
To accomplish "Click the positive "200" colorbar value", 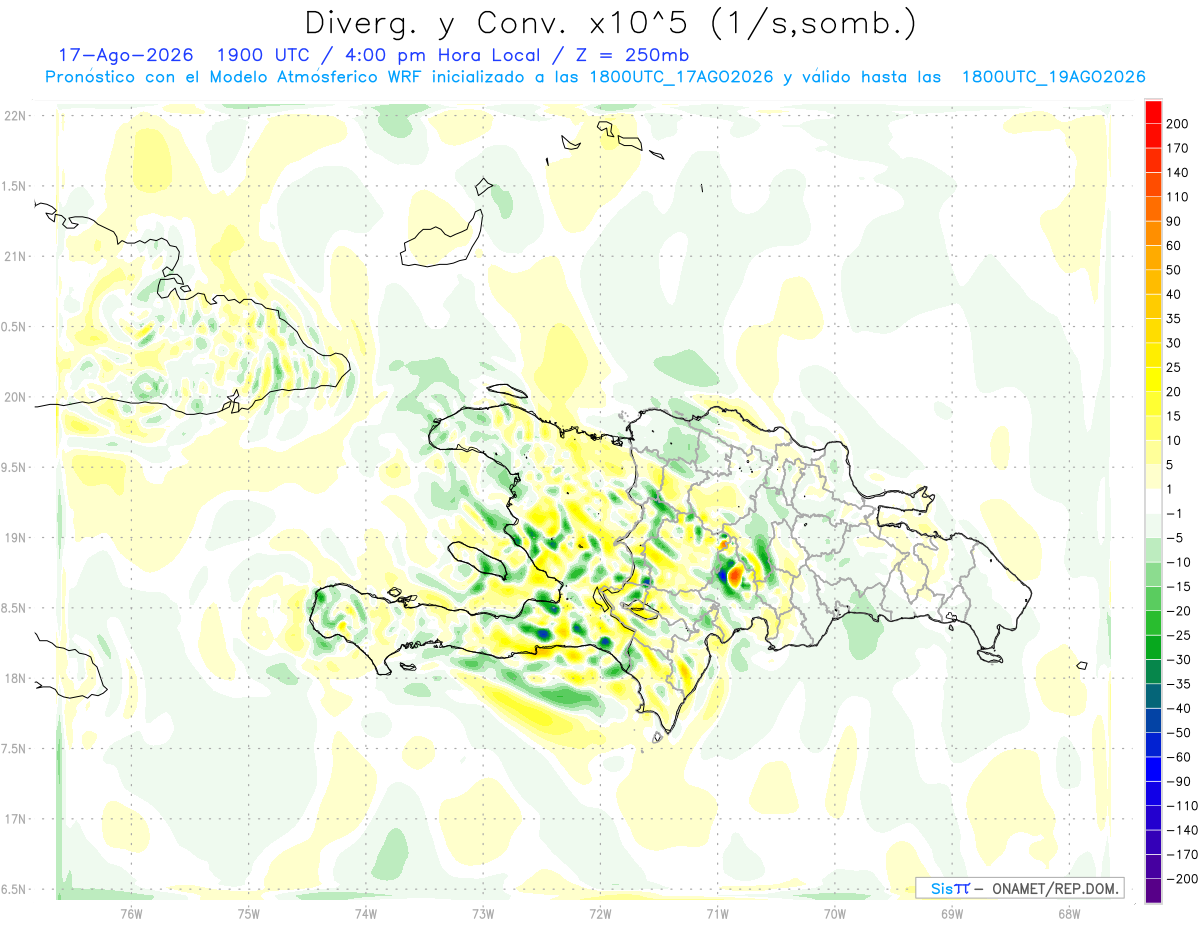I will coord(1179,124).
